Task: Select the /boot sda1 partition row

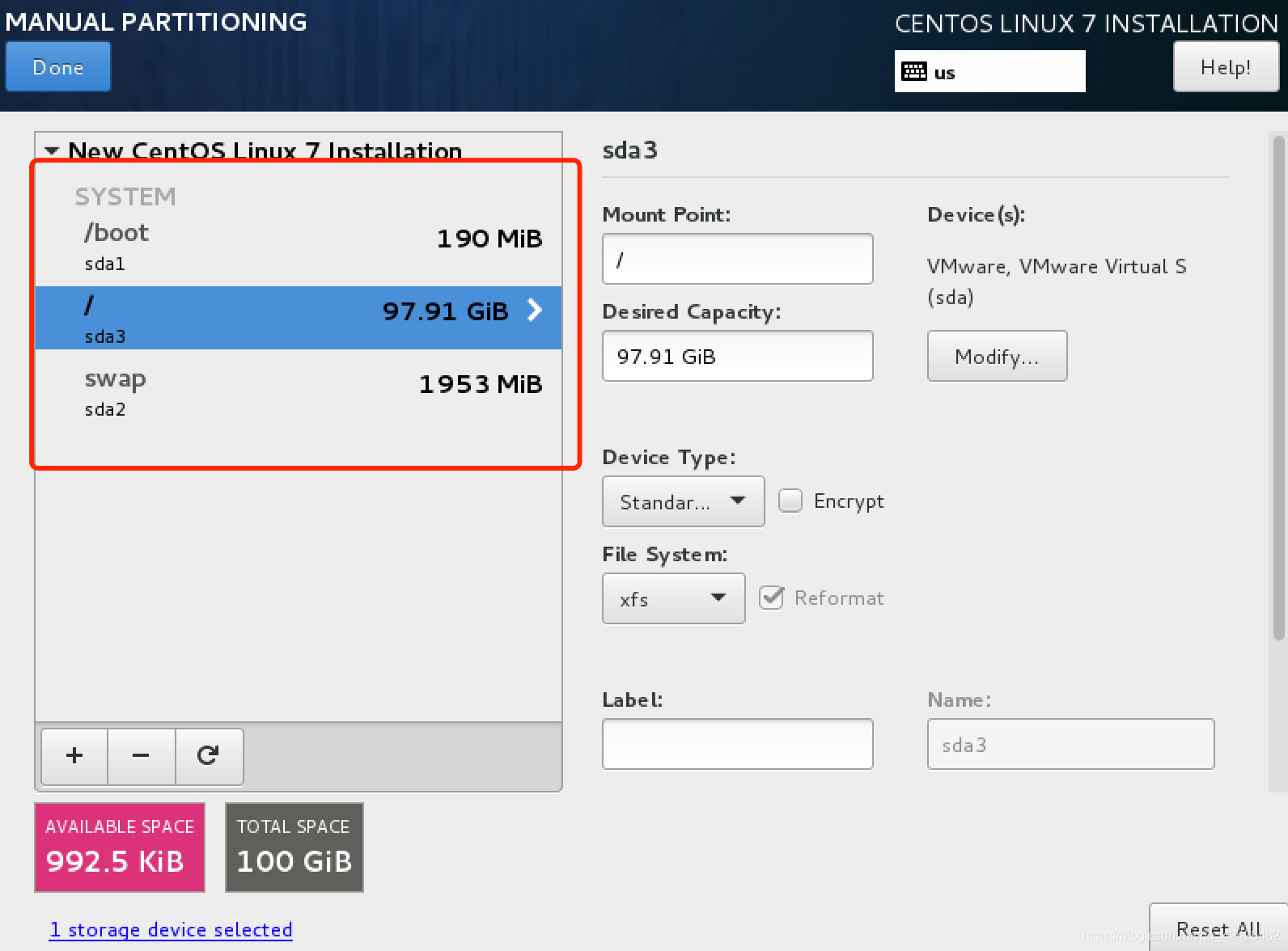Action: click(299, 246)
